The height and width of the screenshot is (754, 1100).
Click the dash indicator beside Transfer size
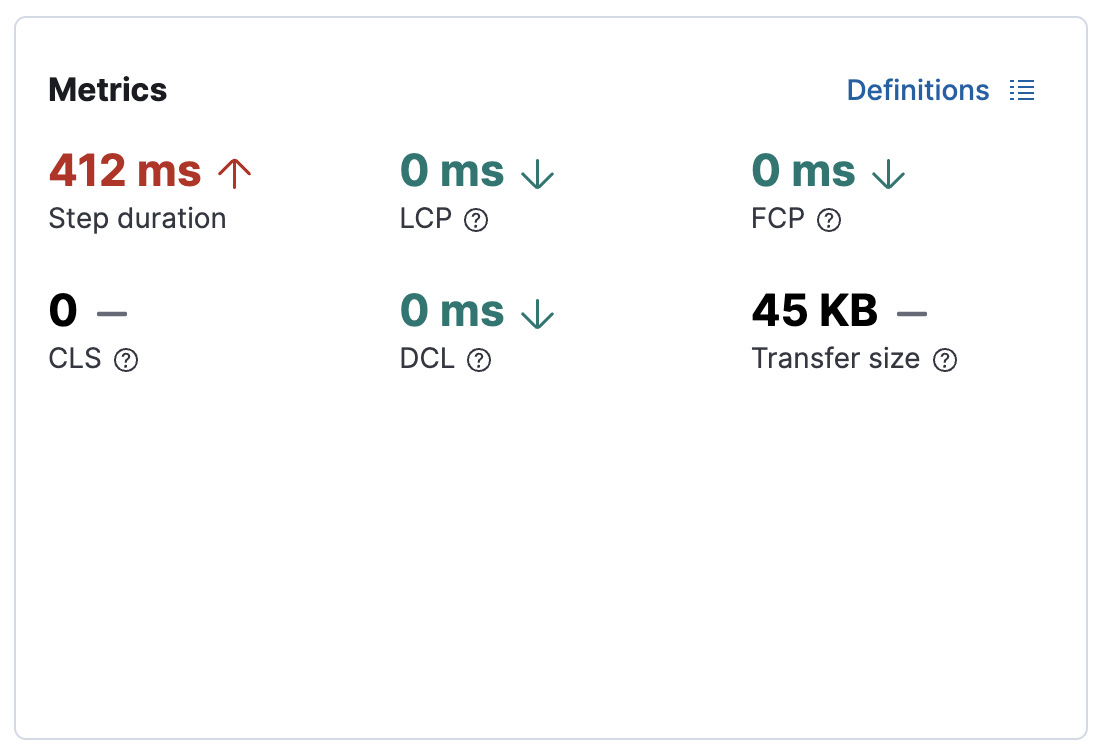911,312
